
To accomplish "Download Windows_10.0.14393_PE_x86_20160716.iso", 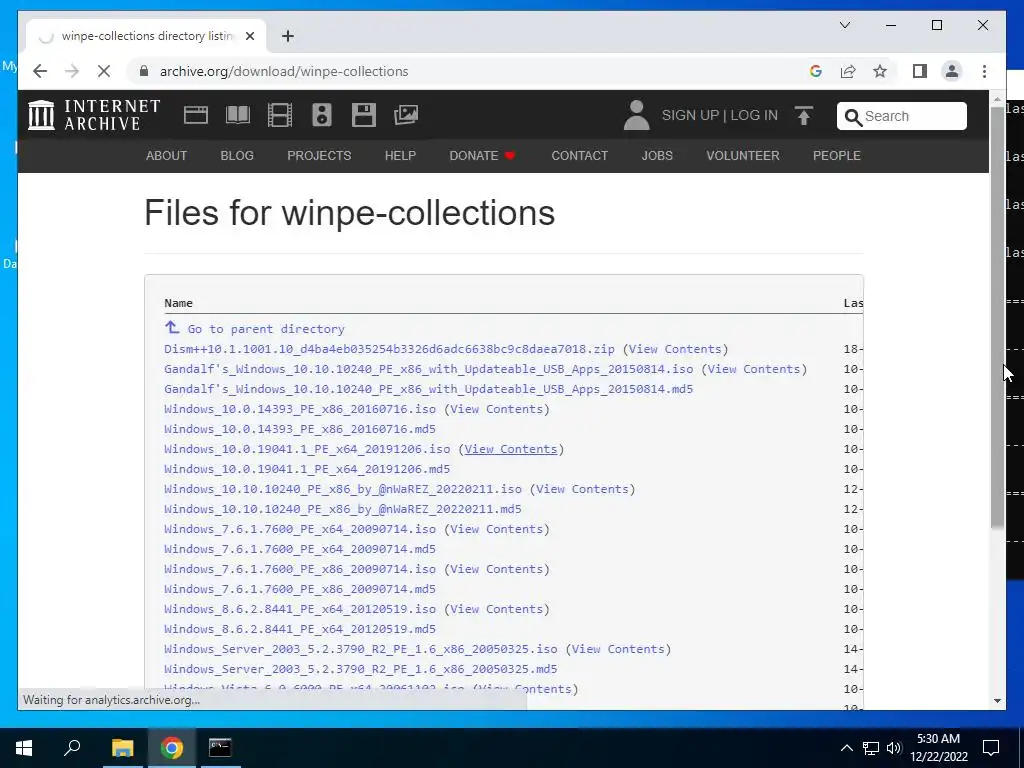I will tap(300, 409).
